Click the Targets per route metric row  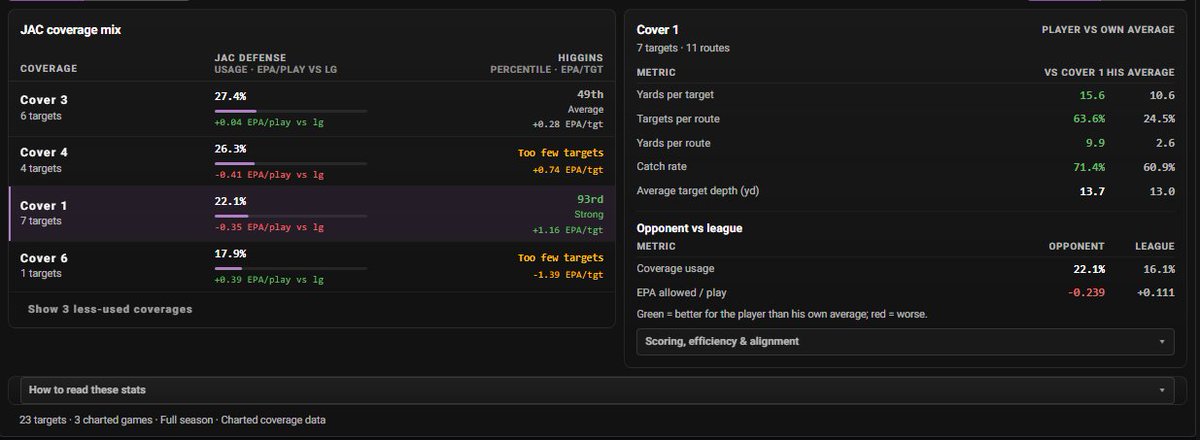[906, 119]
